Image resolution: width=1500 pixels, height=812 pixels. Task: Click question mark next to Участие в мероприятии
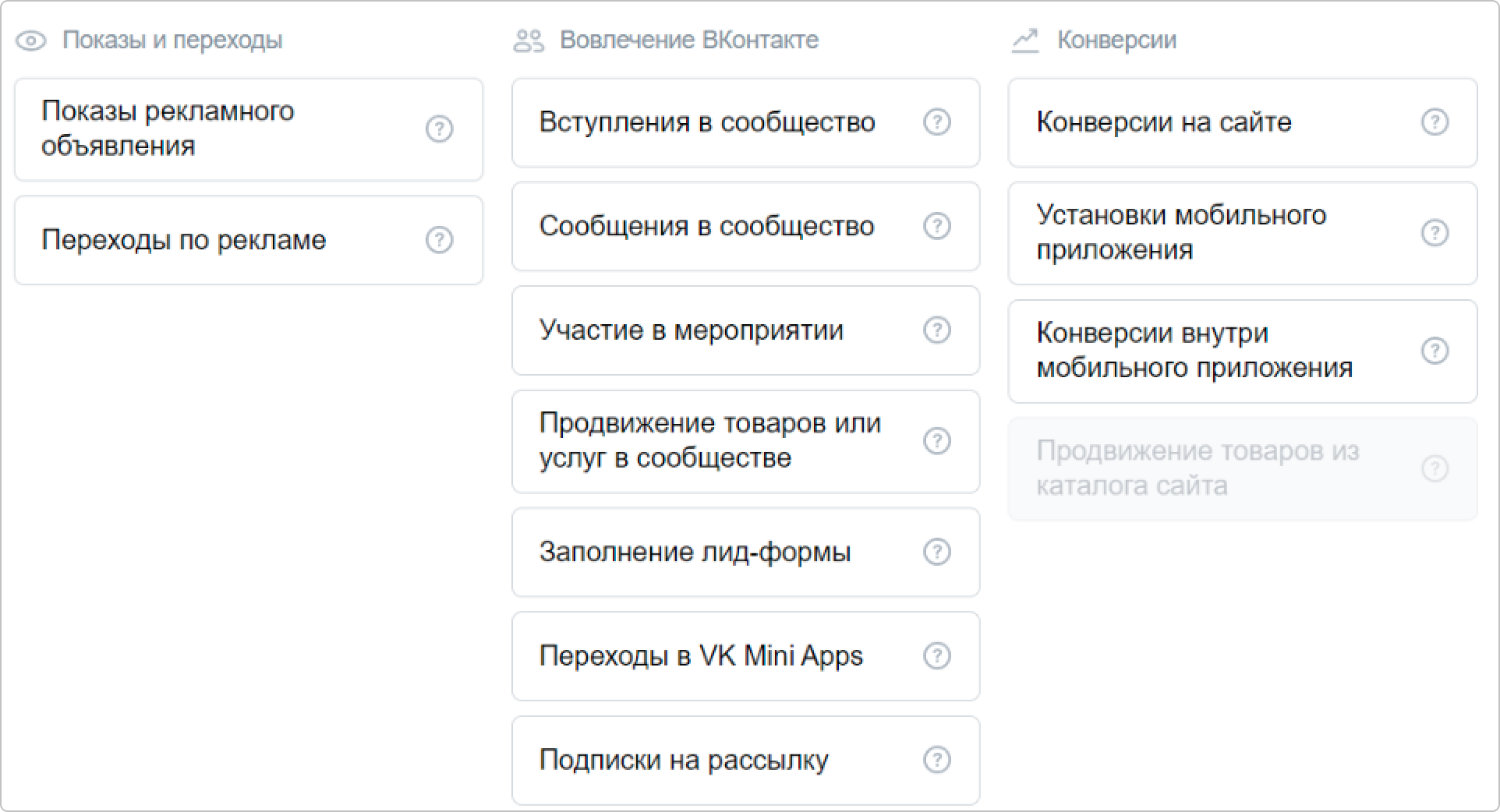(936, 330)
